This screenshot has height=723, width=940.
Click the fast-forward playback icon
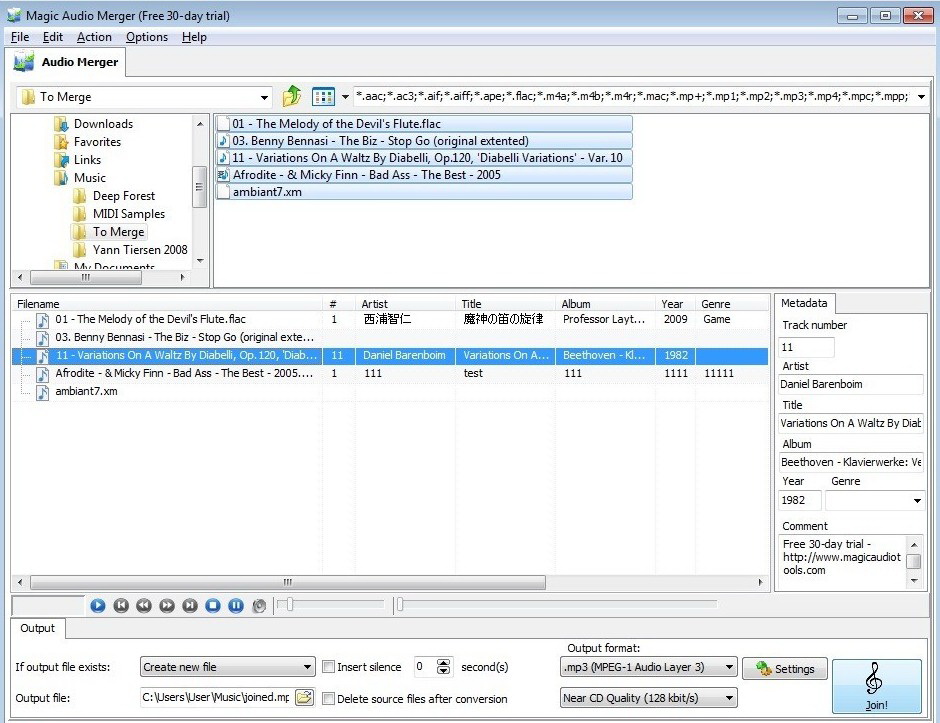[x=167, y=605]
